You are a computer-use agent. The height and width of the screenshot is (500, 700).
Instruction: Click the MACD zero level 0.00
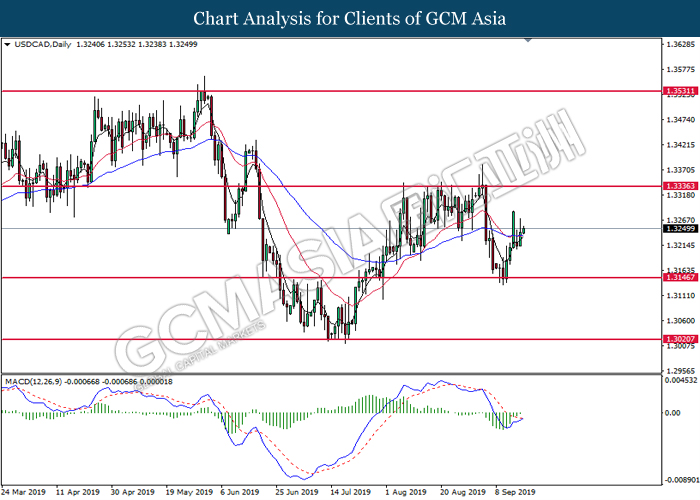(673, 413)
